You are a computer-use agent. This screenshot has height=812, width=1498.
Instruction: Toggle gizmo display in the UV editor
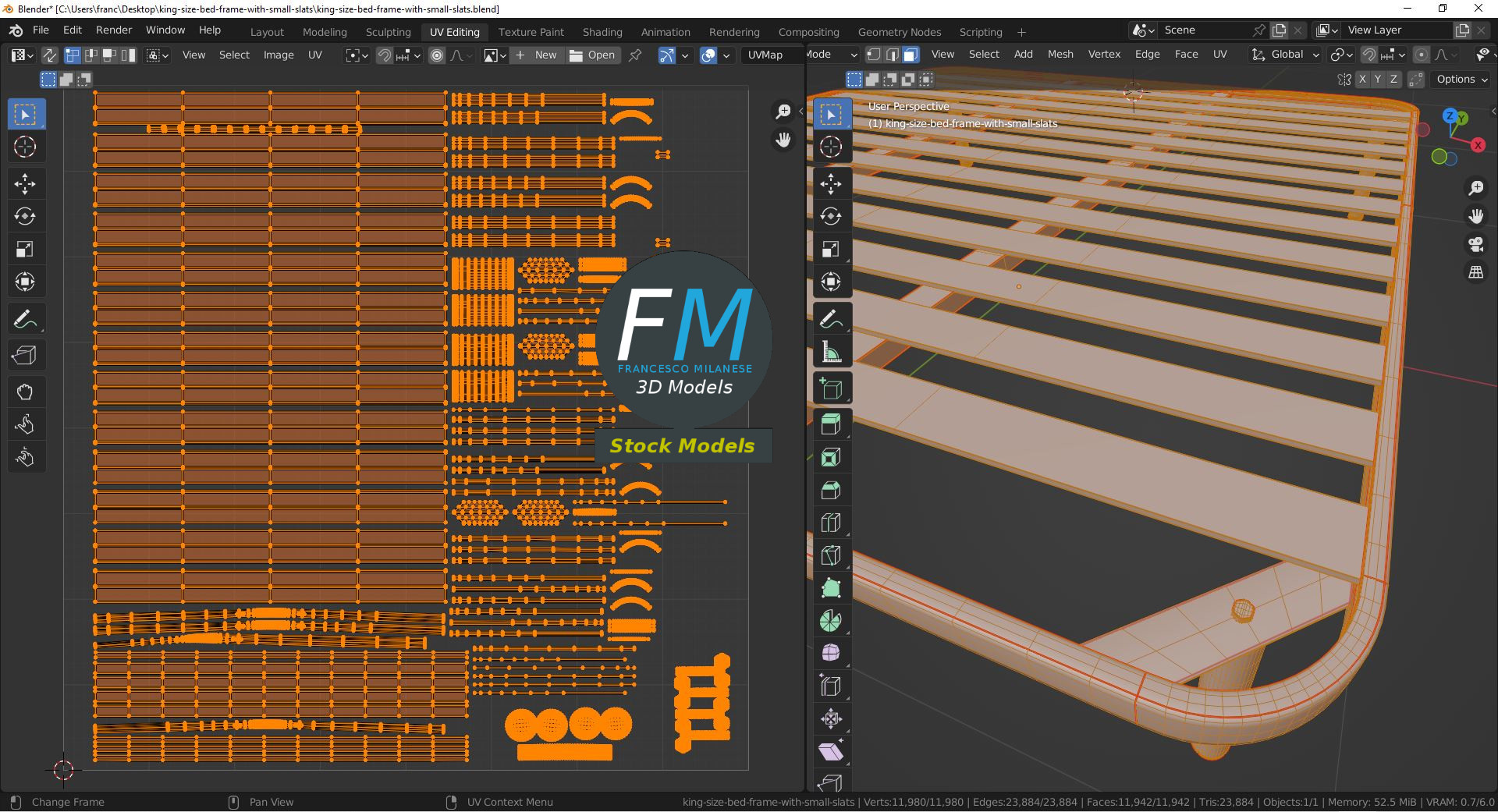667,55
